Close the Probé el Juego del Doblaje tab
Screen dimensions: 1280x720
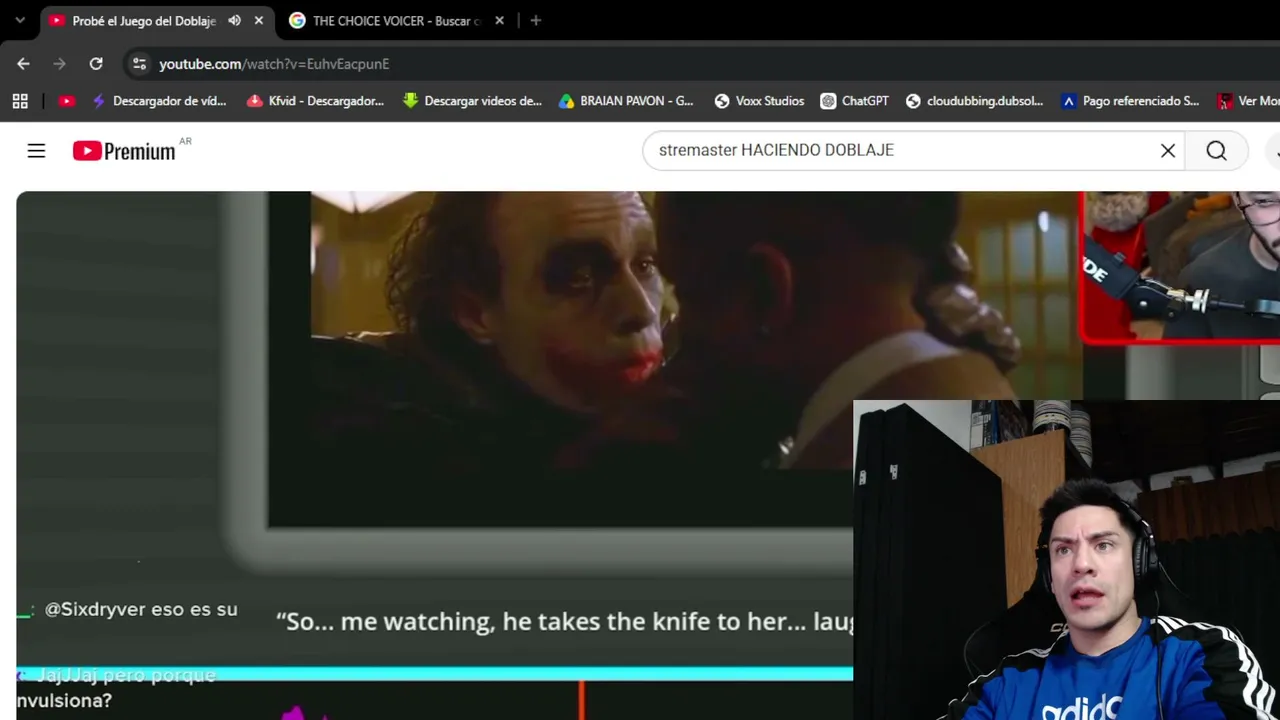point(259,20)
